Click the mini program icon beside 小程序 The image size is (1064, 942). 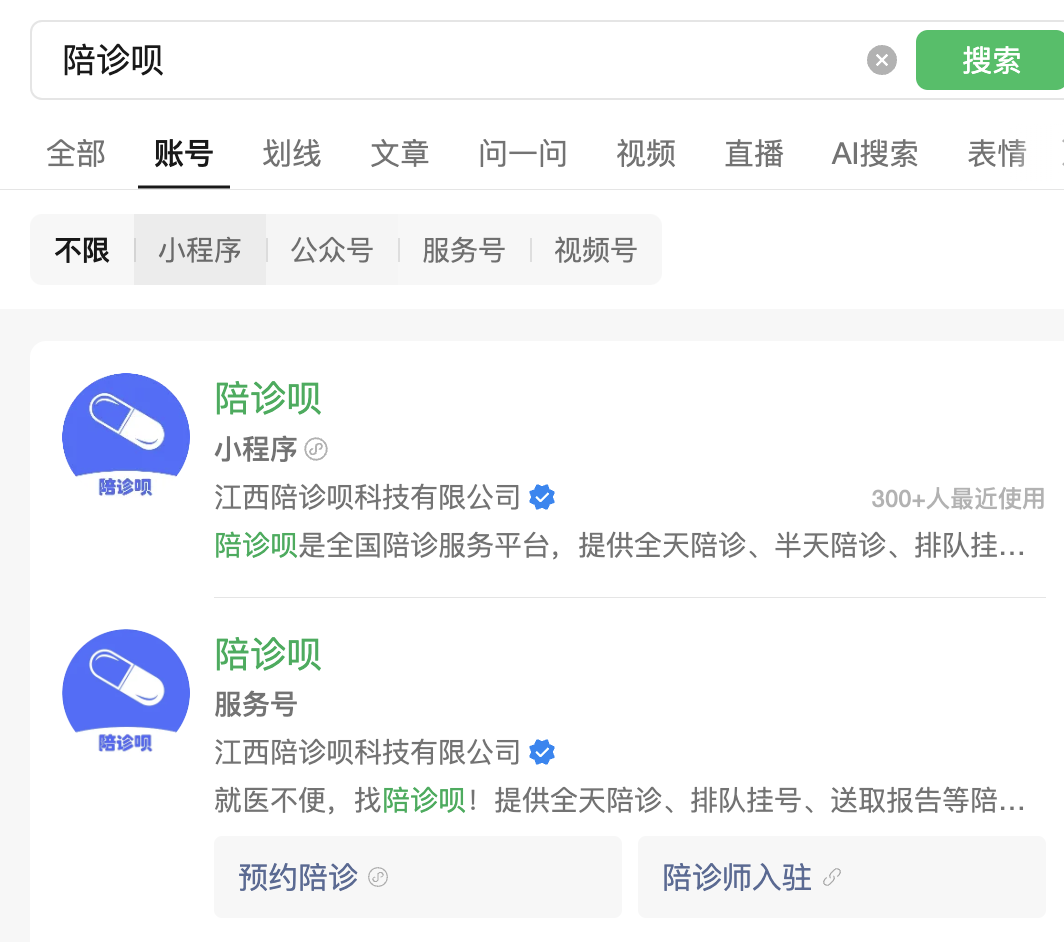click(316, 449)
